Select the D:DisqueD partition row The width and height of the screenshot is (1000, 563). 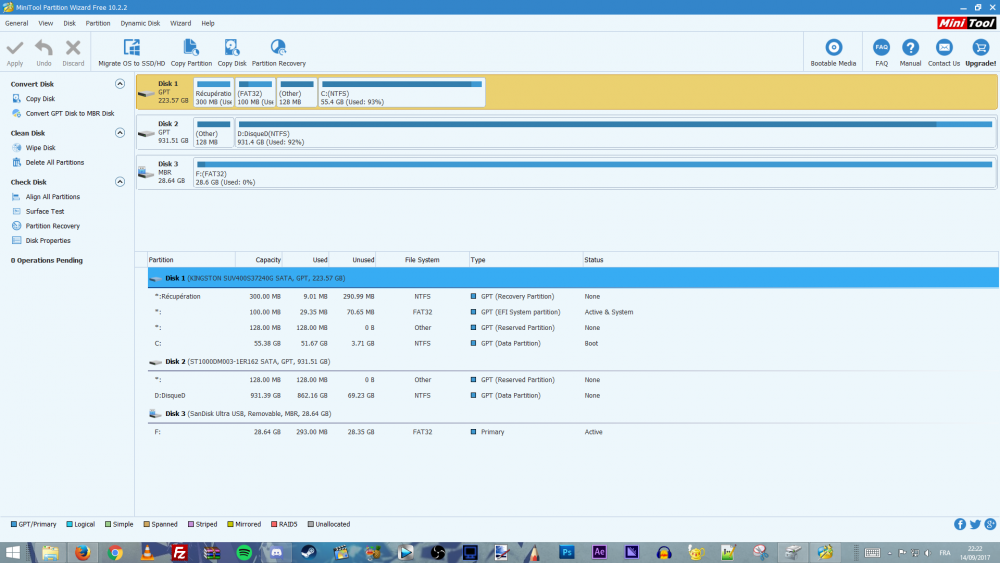tap(573, 395)
